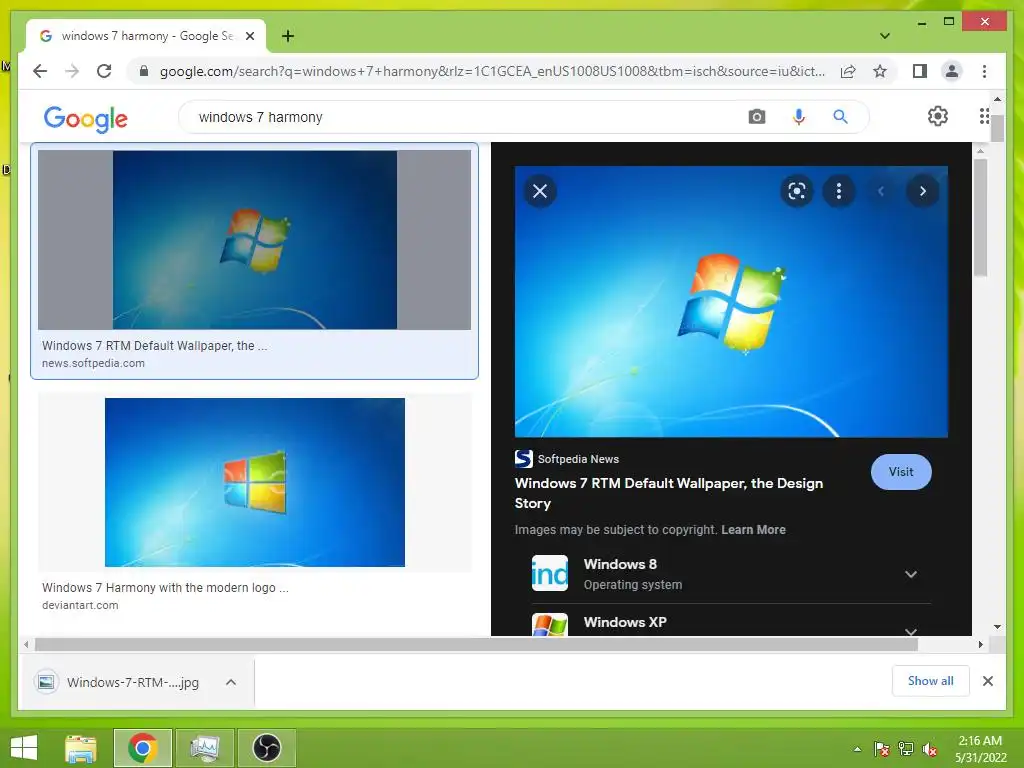Click the network tray icon
The image size is (1024, 768).
pos(906,749)
